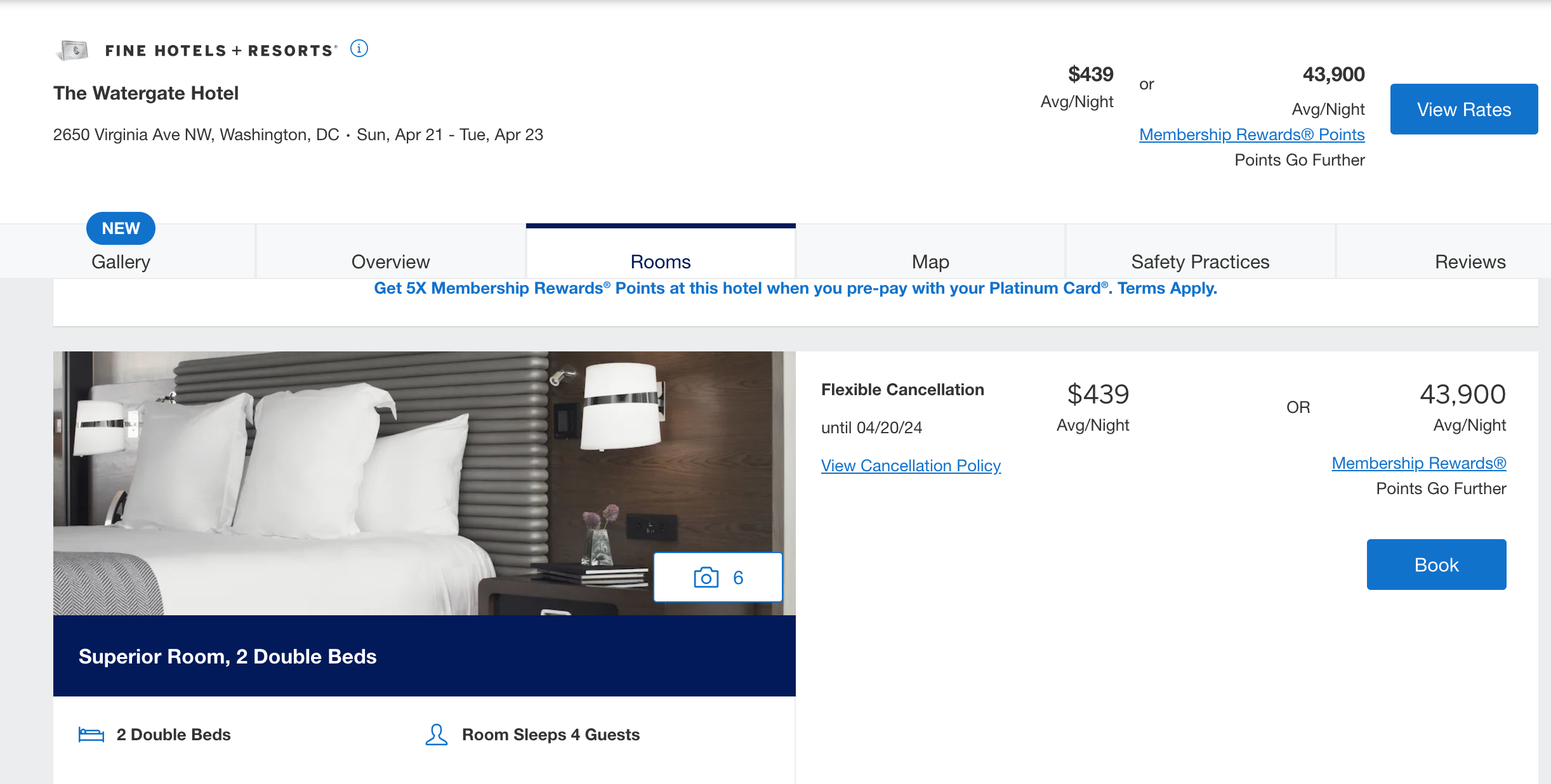The height and width of the screenshot is (784, 1551).
Task: Open the Membership Rewards® Points link in header
Action: (1252, 134)
